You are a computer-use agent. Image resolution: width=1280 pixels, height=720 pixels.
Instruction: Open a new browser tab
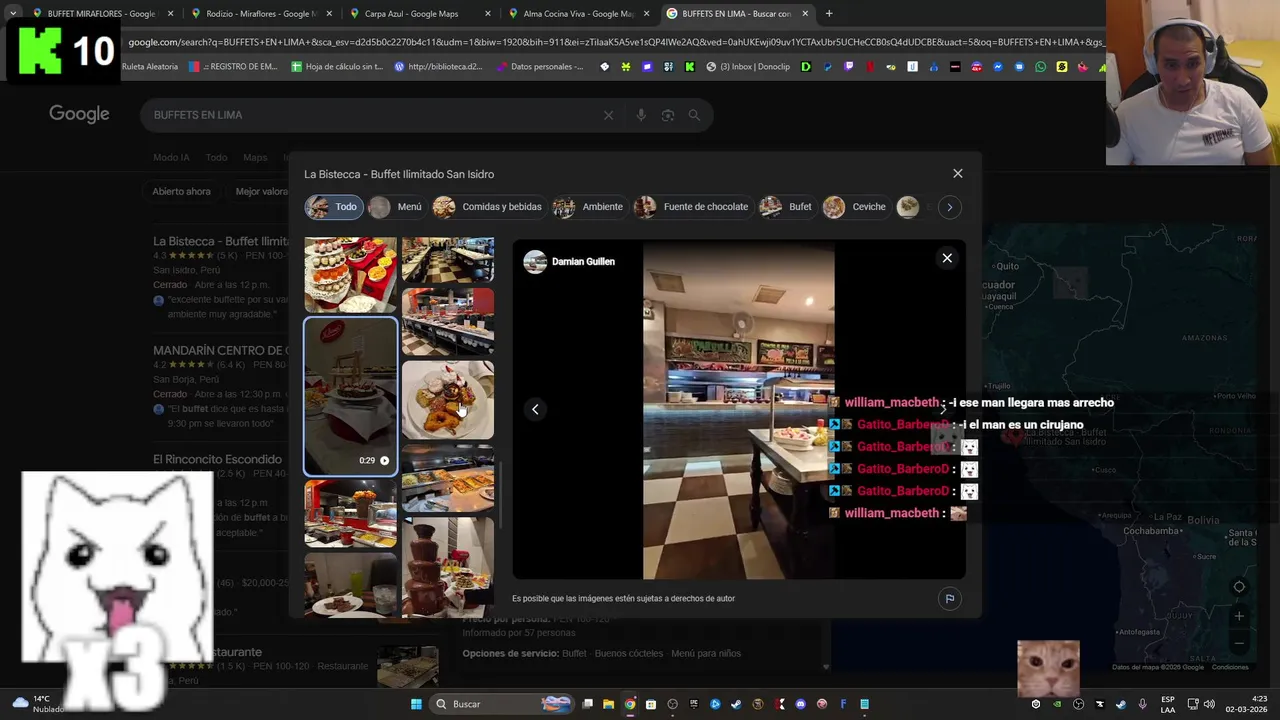click(829, 14)
